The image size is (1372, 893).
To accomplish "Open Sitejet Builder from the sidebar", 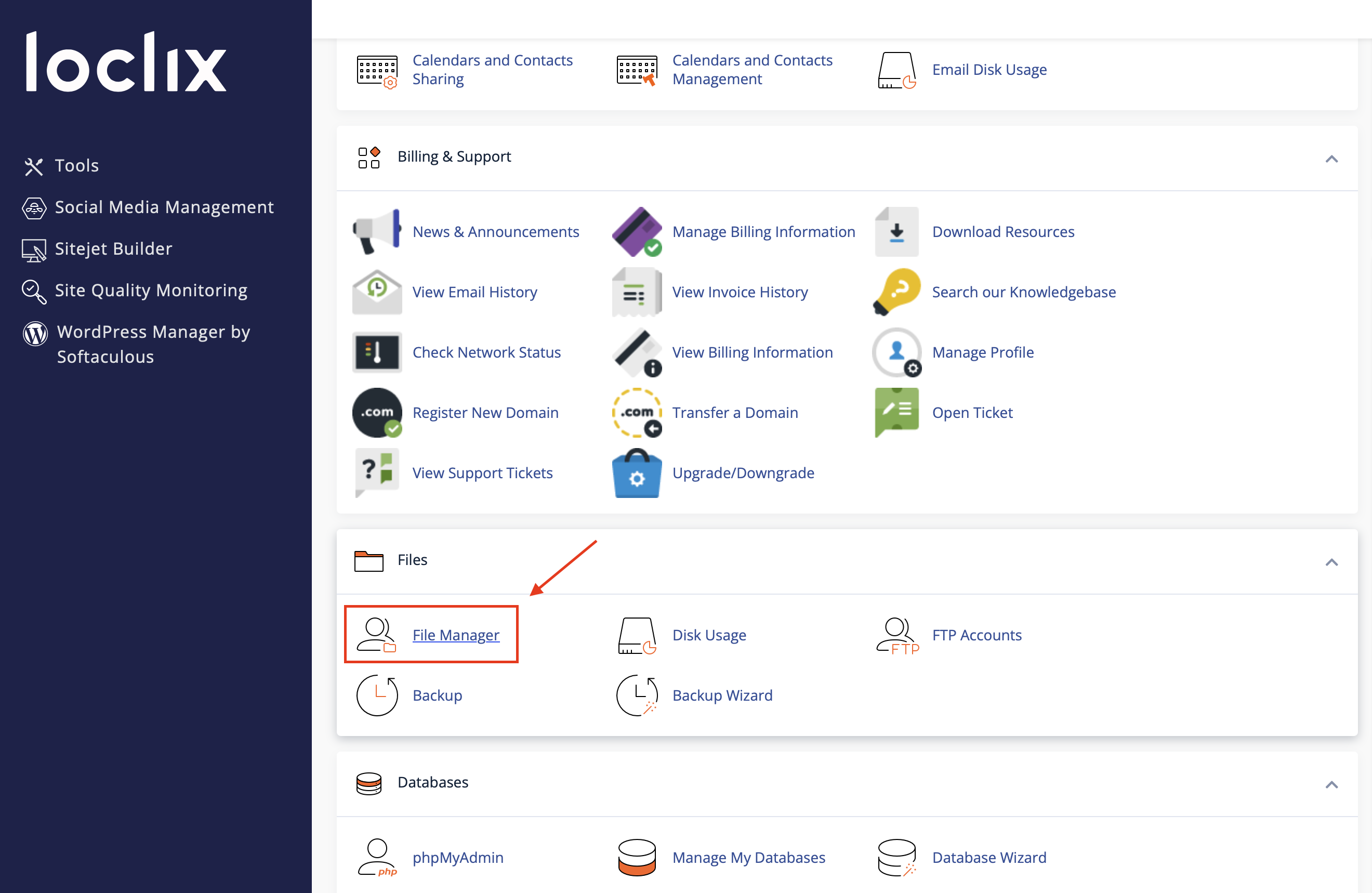I will [114, 248].
